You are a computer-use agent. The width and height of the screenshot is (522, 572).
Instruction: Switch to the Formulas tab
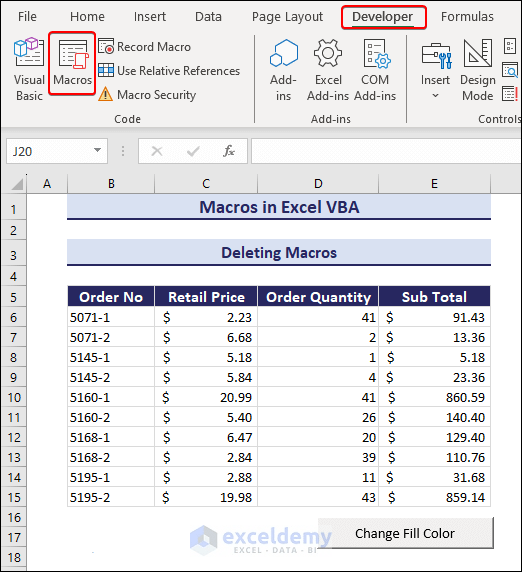coord(467,17)
